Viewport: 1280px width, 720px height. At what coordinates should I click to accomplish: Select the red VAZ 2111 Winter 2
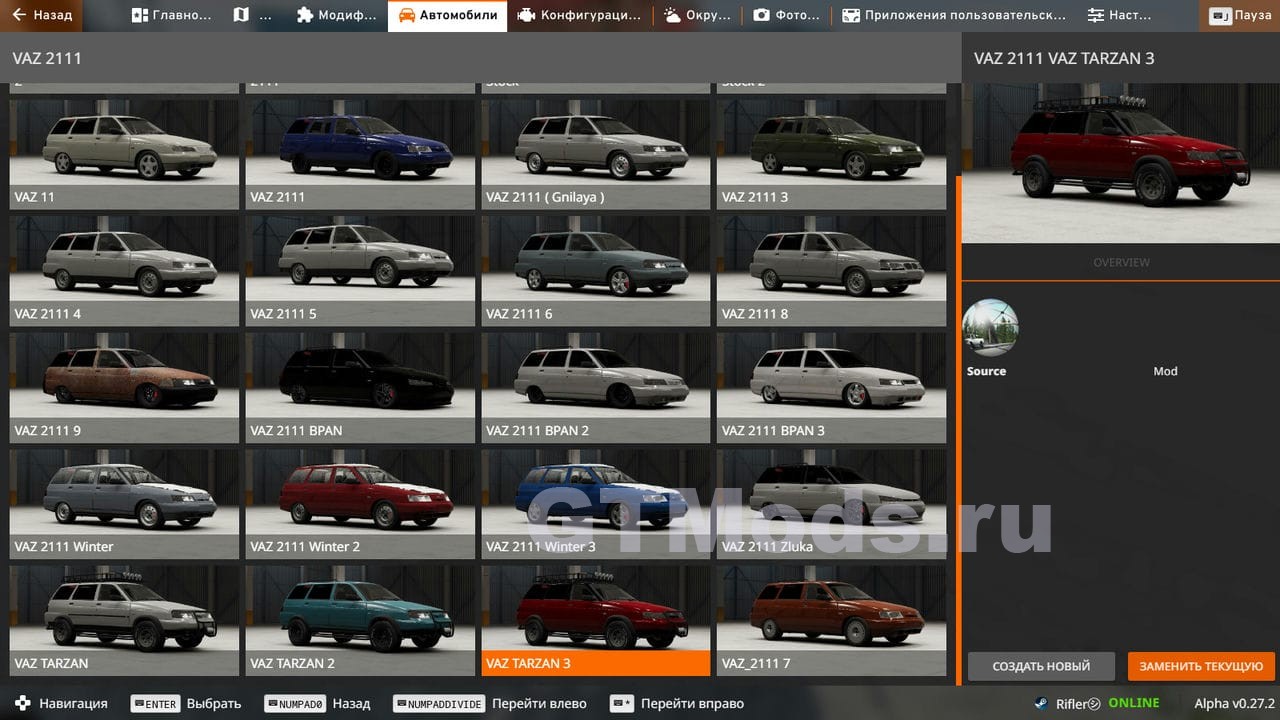(360, 504)
